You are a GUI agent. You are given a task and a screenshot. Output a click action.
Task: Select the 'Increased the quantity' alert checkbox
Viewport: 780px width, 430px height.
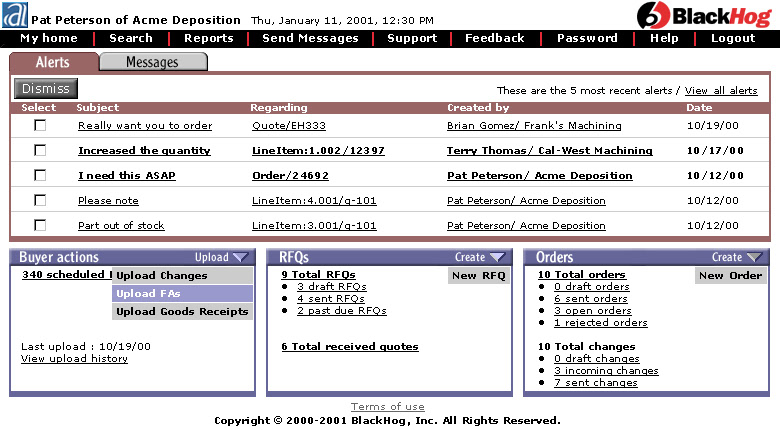[x=40, y=150]
